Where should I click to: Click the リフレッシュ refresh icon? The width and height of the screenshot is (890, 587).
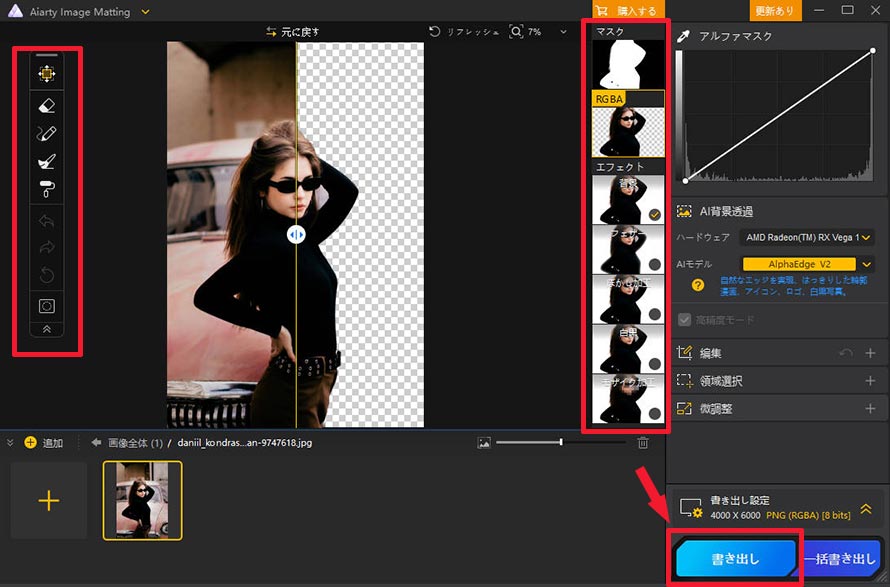click(435, 32)
